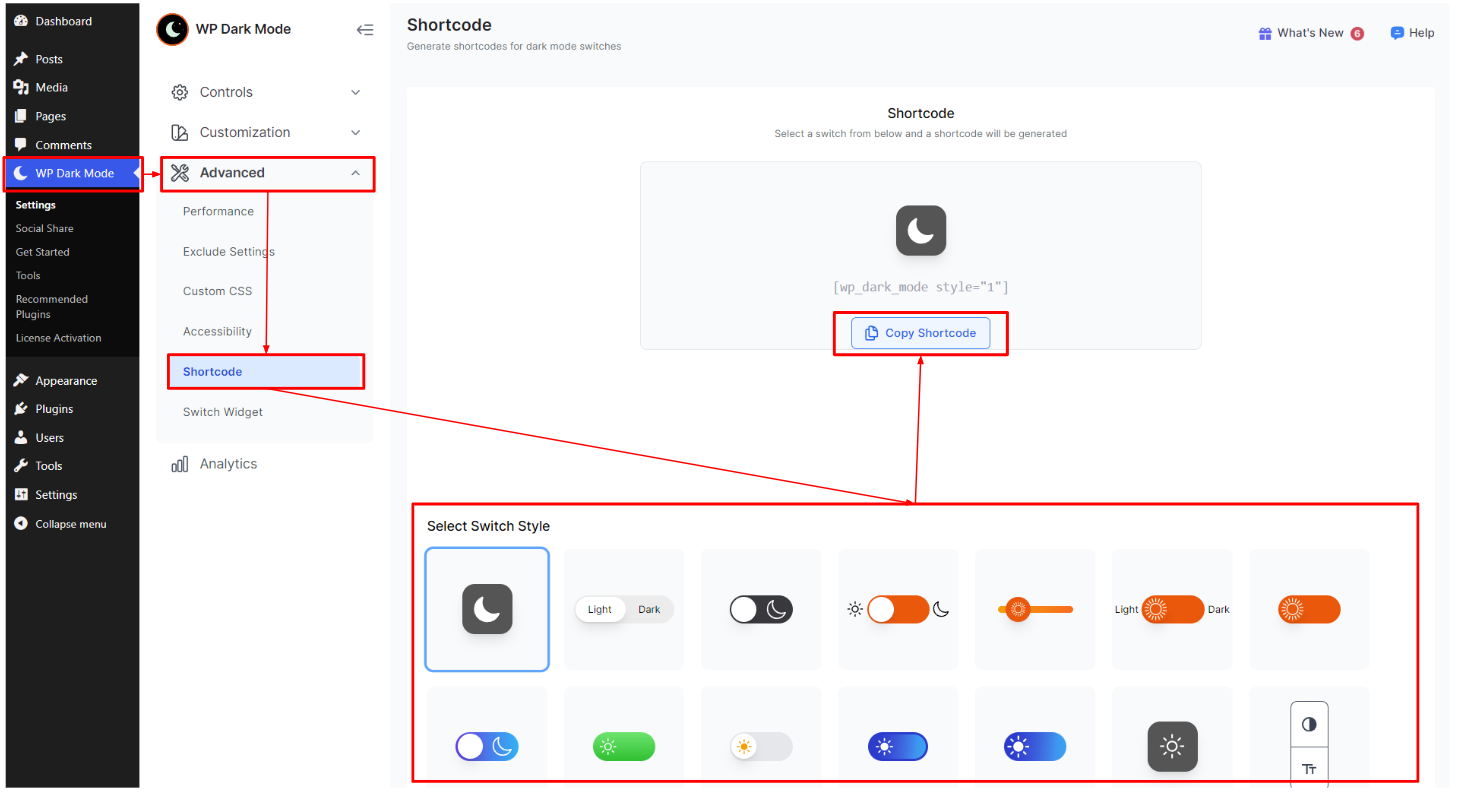1460x793 pixels.
Task: Open the Custom CSS page
Action: [217, 291]
